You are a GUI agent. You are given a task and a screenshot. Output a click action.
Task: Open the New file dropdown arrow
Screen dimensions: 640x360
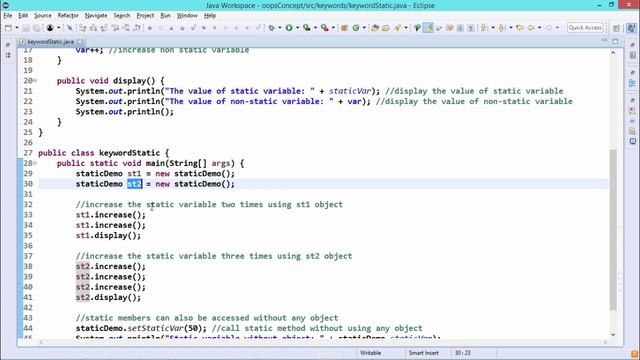(17, 28)
